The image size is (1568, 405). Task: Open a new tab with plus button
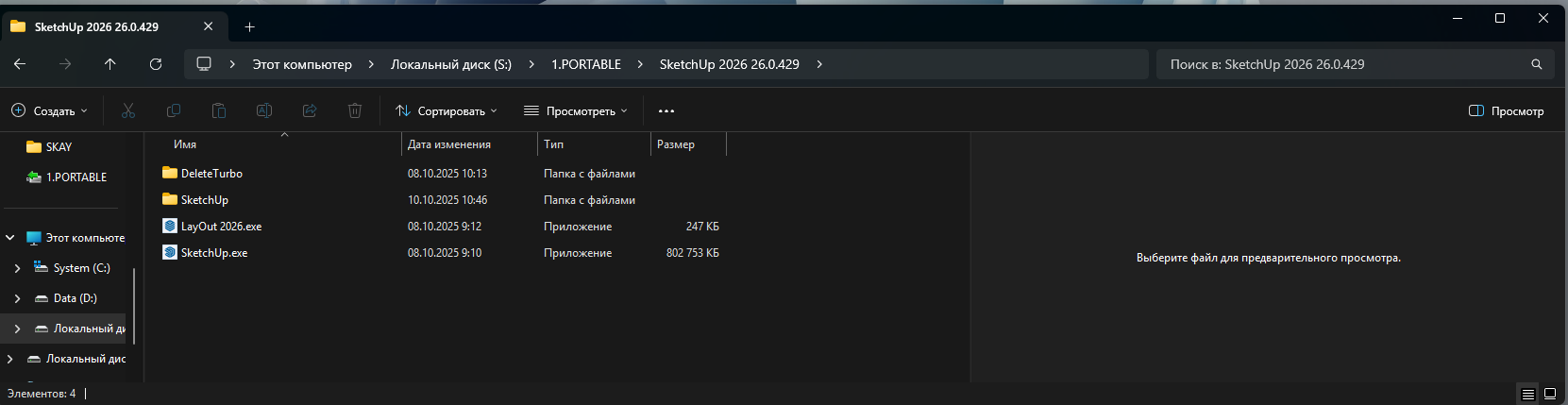(250, 27)
